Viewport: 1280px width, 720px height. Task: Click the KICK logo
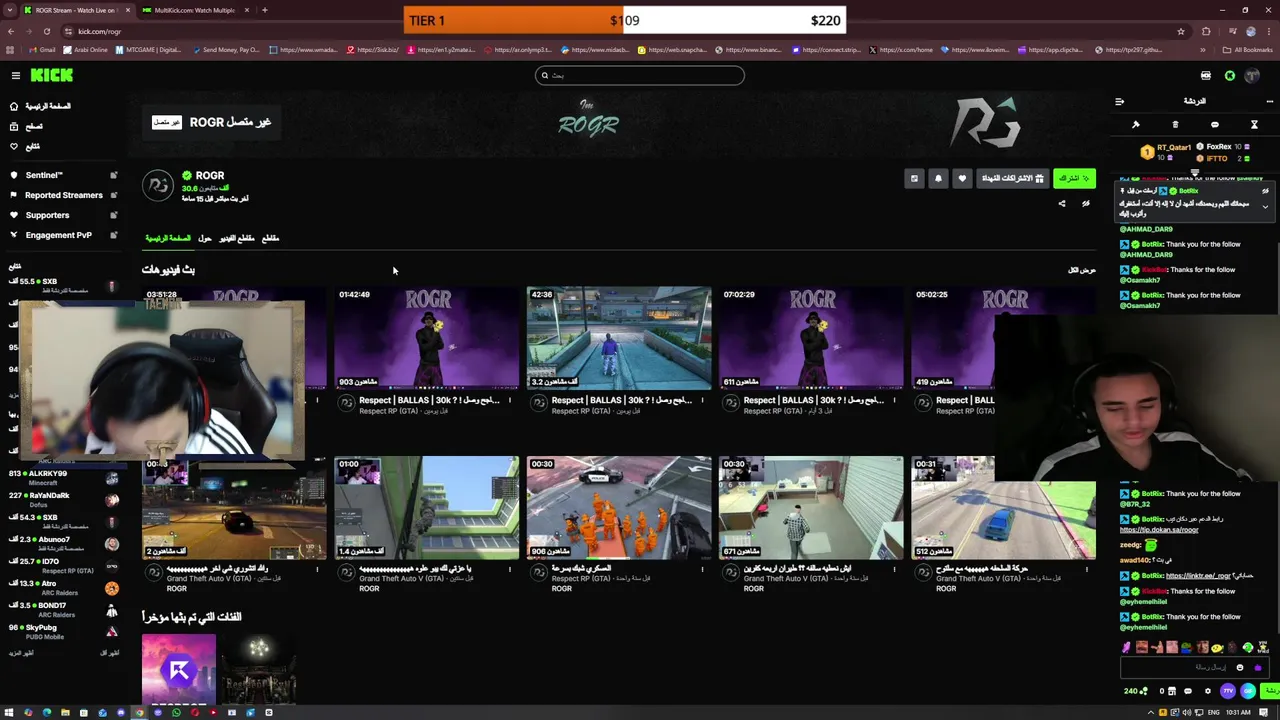click(52, 75)
